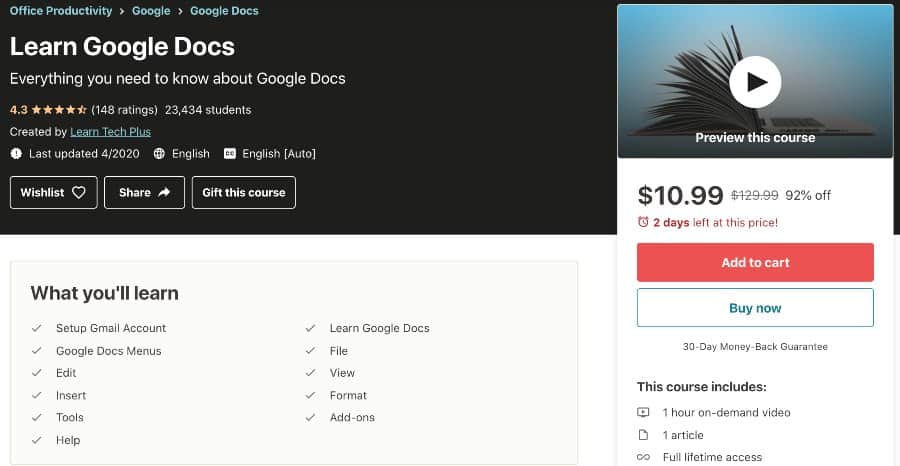Click the crossed-out $129.99 price
This screenshot has height=466, width=900.
(754, 196)
